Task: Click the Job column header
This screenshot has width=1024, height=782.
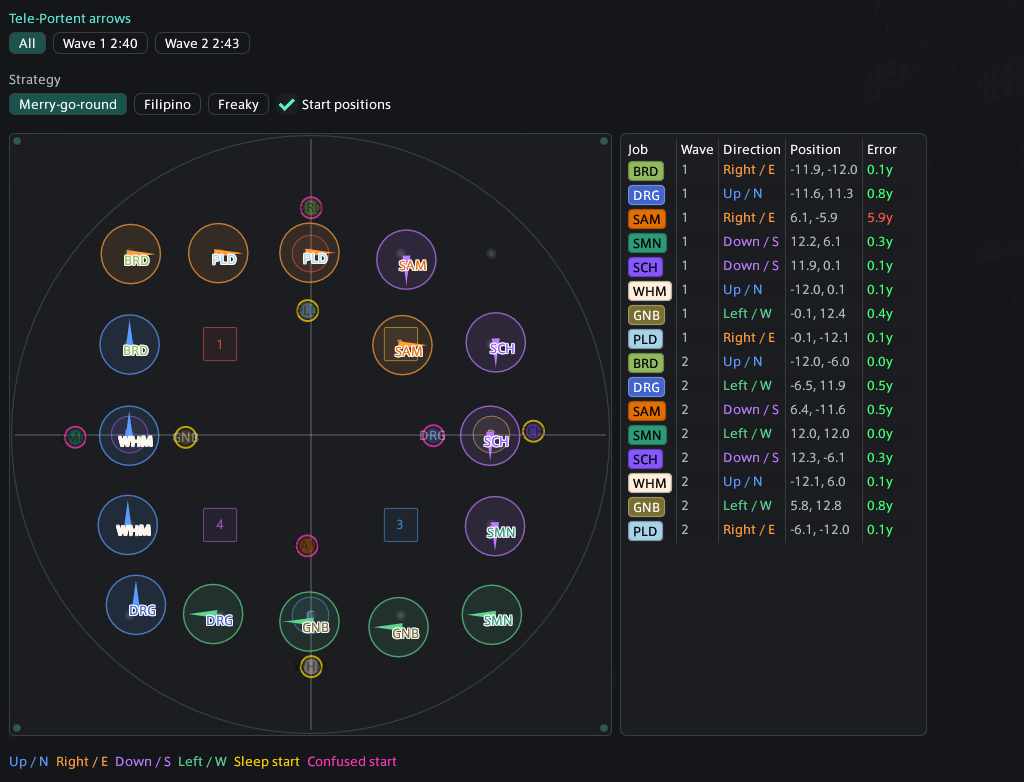Action: tap(638, 150)
